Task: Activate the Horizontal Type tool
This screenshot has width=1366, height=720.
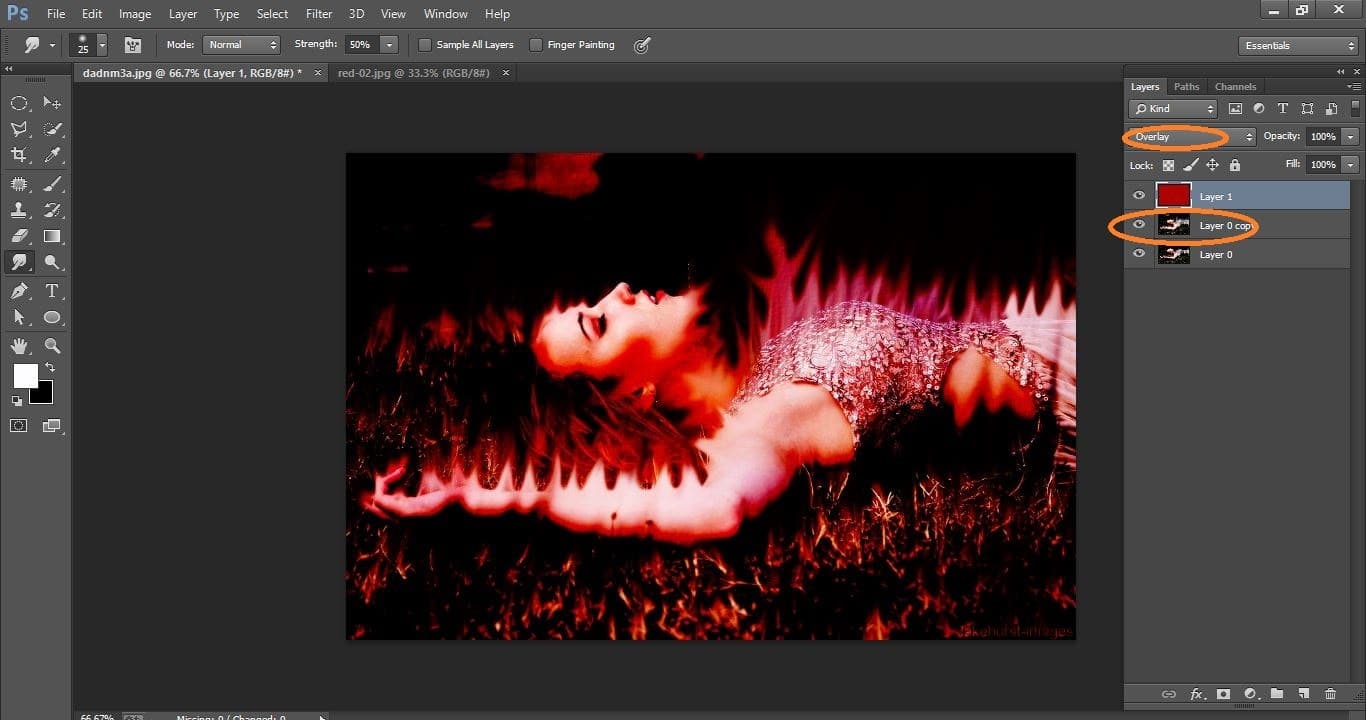Action: 52,291
